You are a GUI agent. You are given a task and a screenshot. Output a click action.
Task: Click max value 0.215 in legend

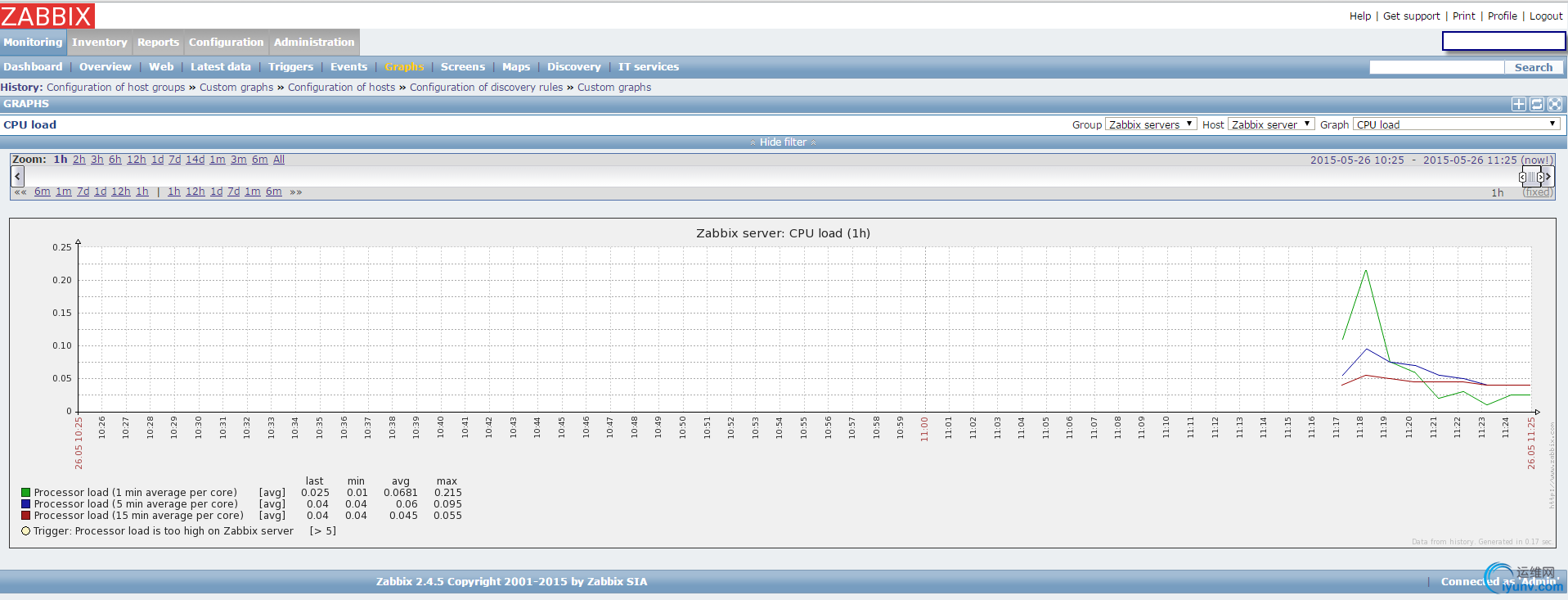point(448,493)
